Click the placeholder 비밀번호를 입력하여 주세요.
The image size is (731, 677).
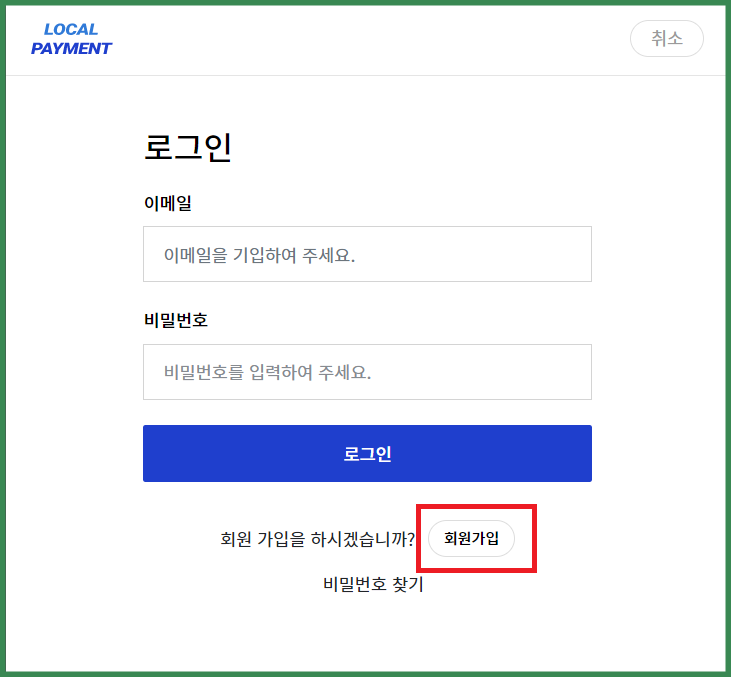pyautogui.click(x=267, y=372)
